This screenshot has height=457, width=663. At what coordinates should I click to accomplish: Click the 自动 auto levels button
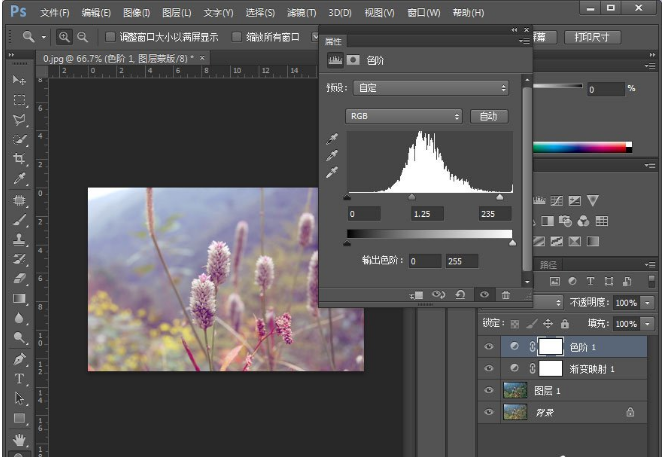[488, 116]
